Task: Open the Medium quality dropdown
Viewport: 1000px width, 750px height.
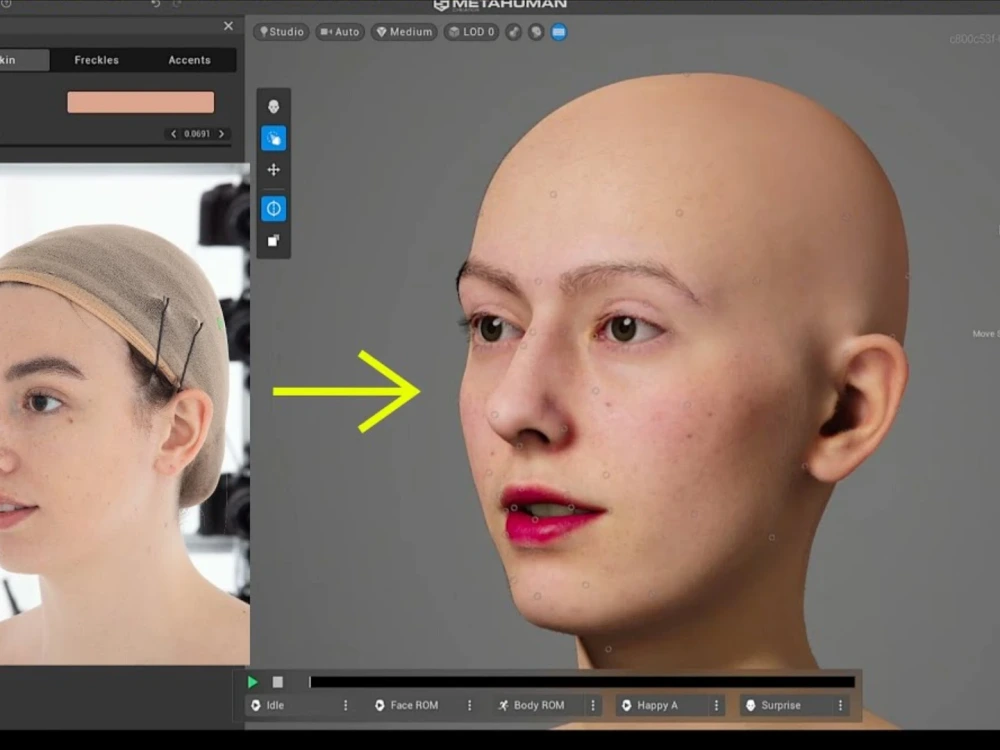Action: [x=403, y=31]
